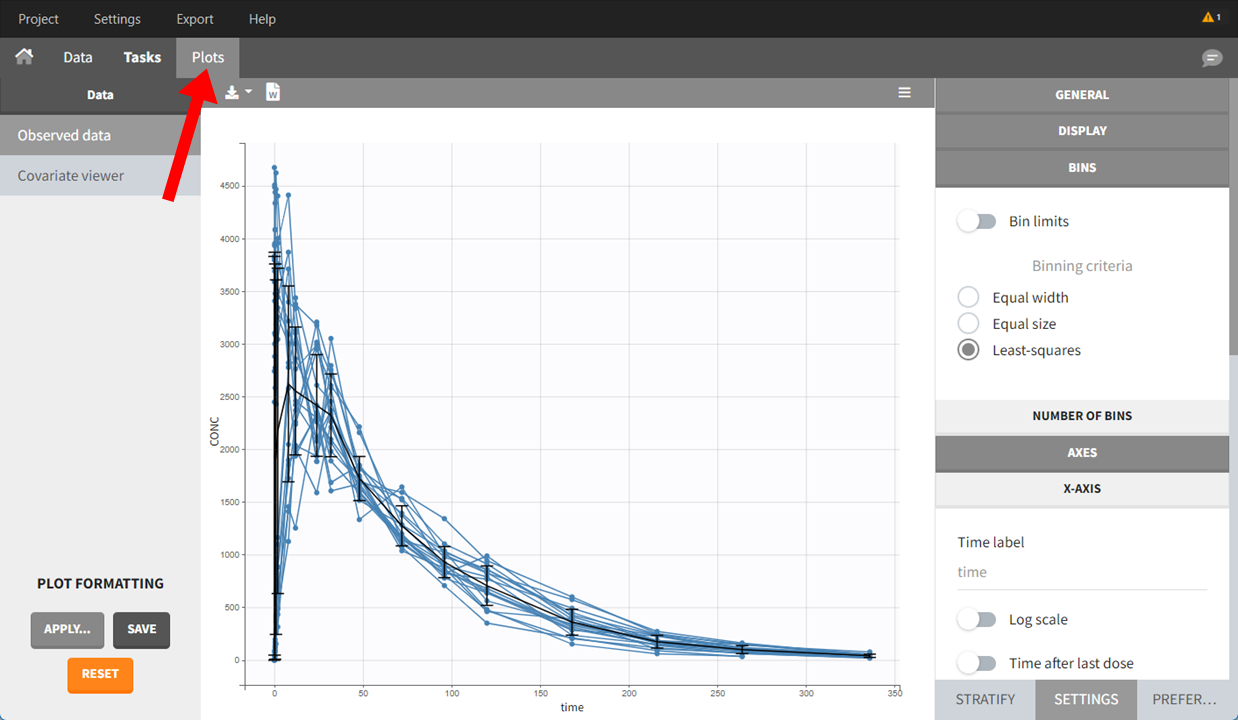
Task: Select Equal width binning criteria
Action: 968,297
